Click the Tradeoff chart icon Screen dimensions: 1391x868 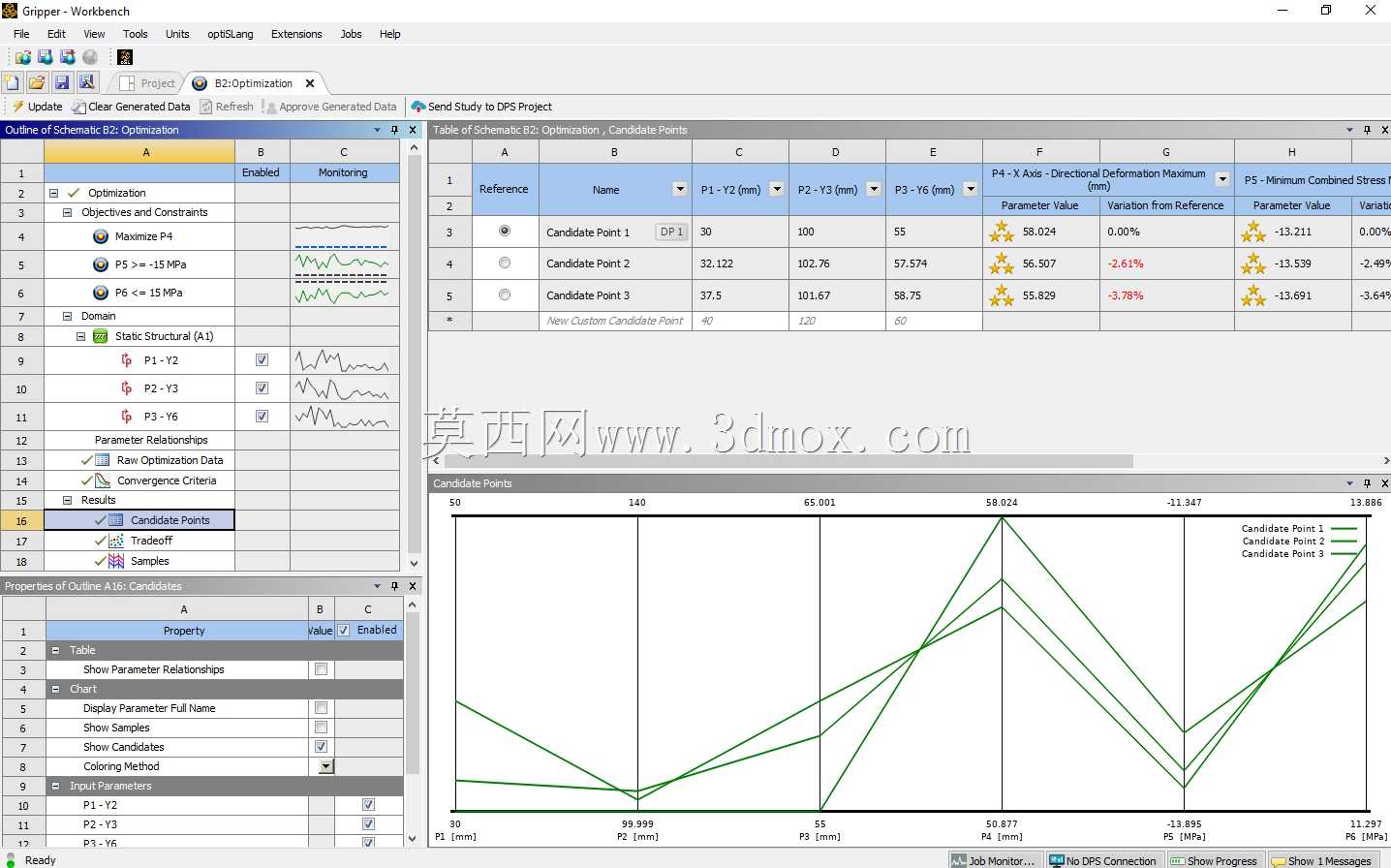coord(116,541)
